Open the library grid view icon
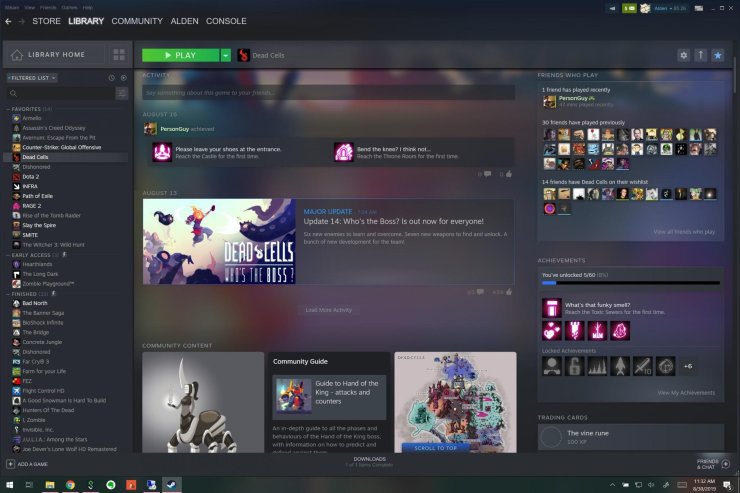 point(119,55)
